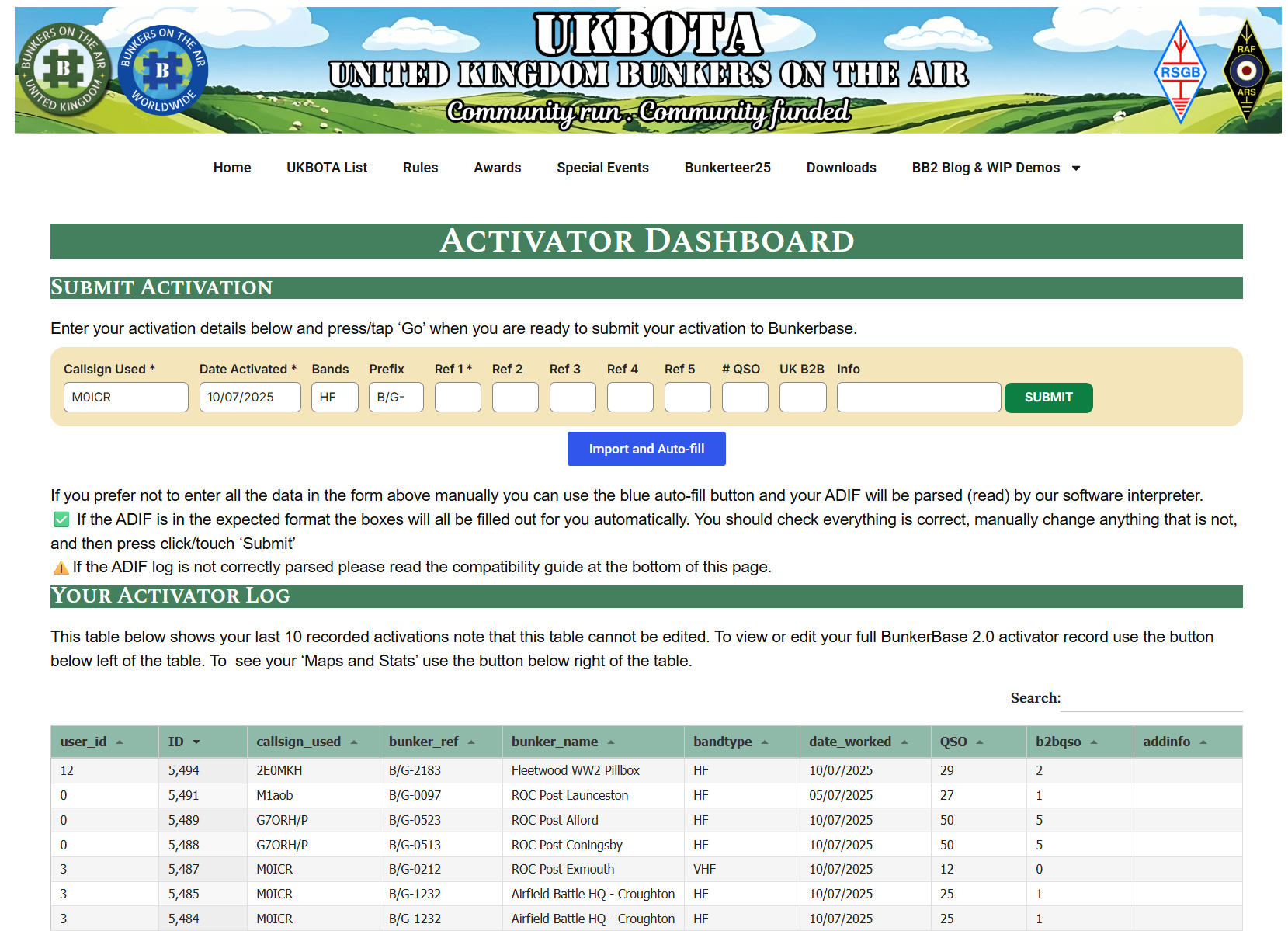Screen dimensions: 1288x931
Task: Click the Bunkers On The Air Worldwide logo
Action: (x=163, y=70)
